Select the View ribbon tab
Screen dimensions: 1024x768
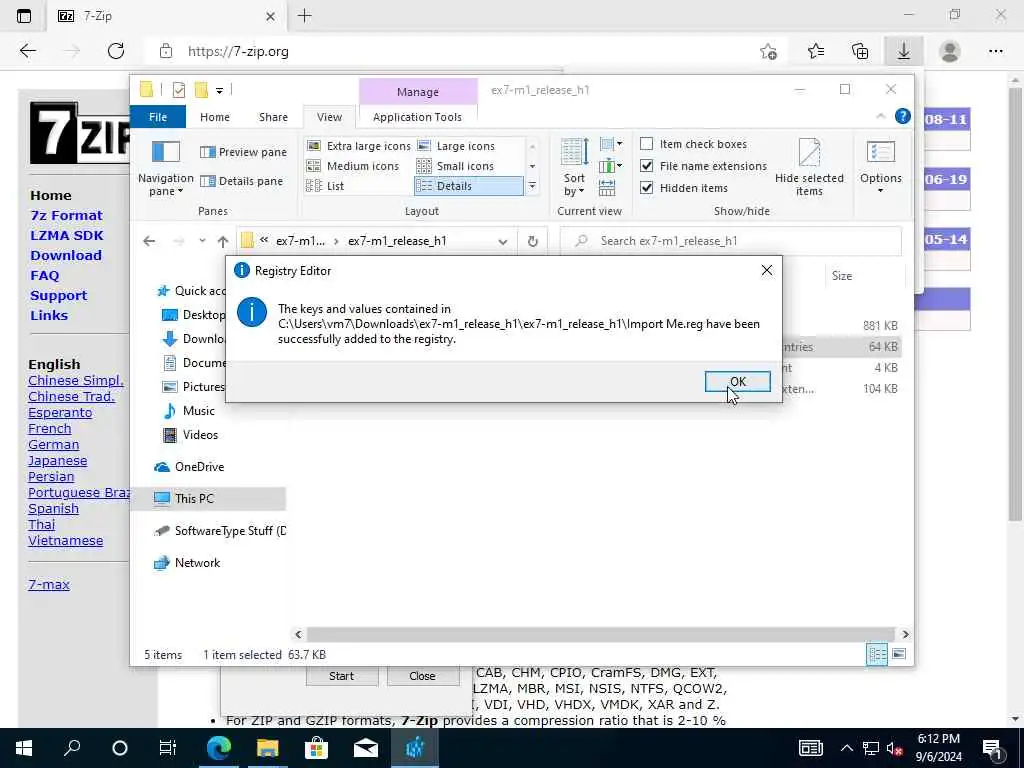point(329,117)
